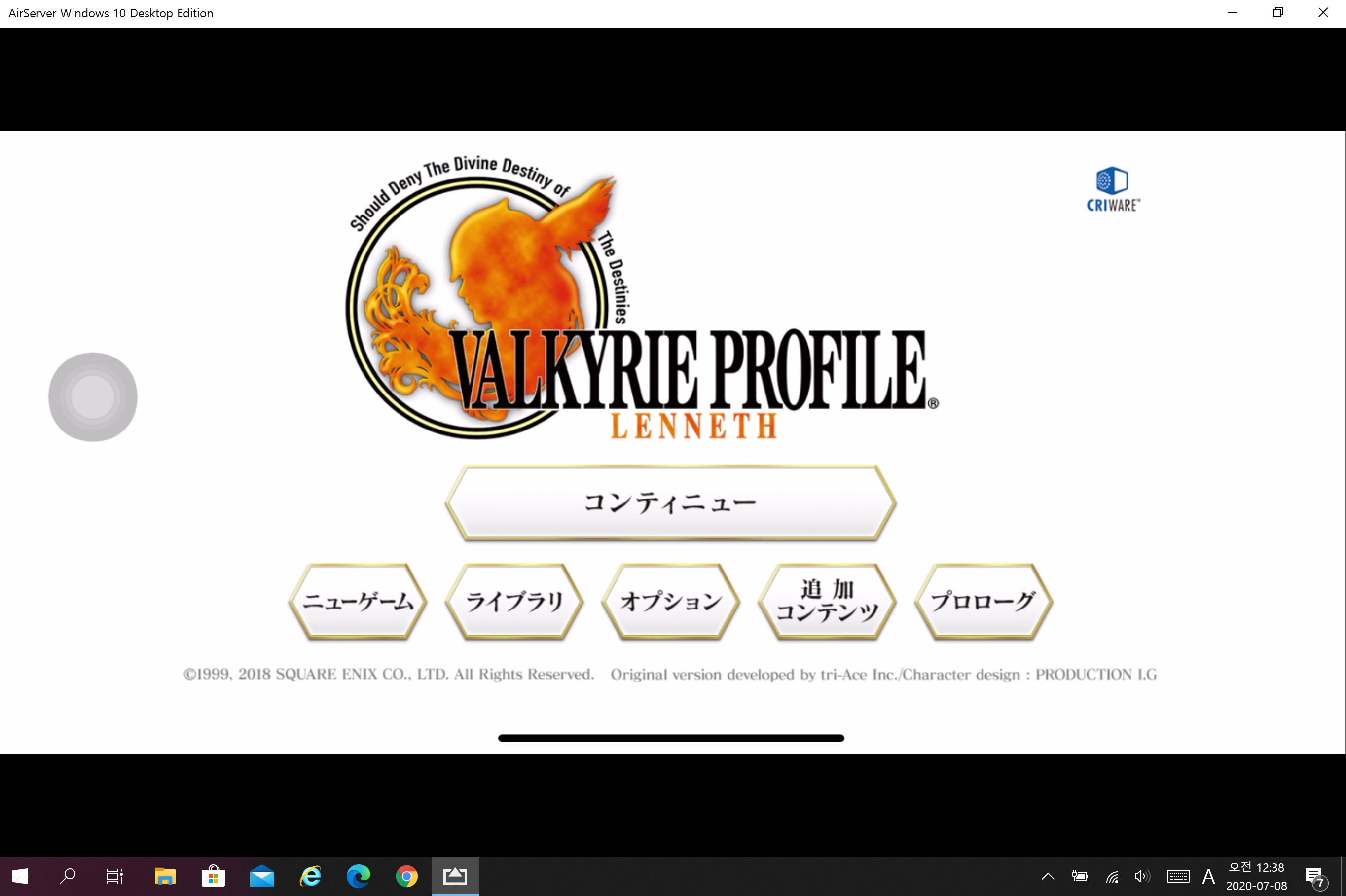Start a new game with ニューゲーム
The height and width of the screenshot is (896, 1346).
(358, 602)
